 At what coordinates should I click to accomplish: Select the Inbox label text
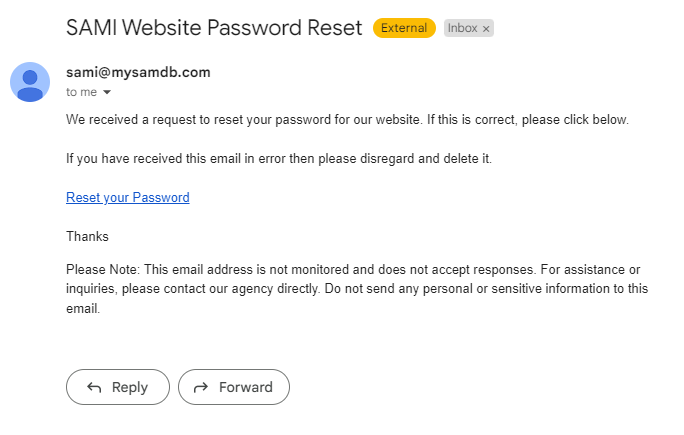point(462,28)
